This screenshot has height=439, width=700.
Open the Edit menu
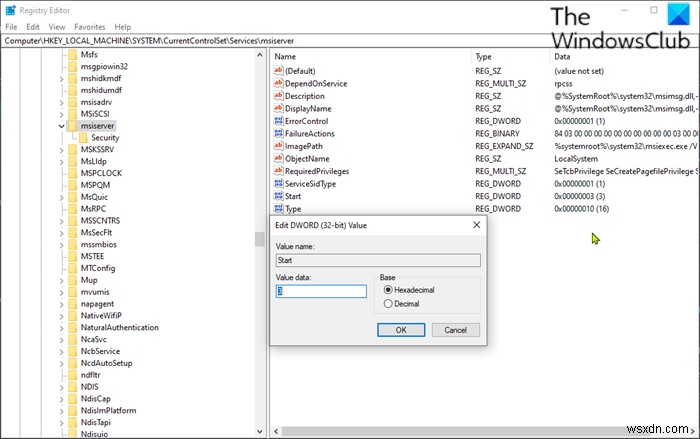33,27
